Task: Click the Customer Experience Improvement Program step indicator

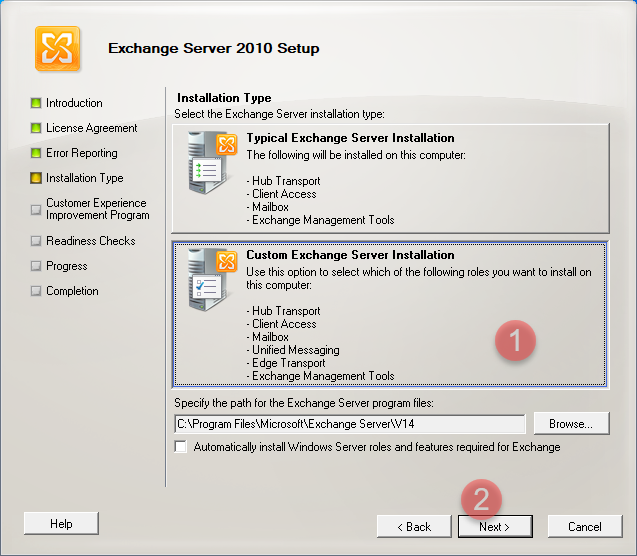Action: pos(36,210)
